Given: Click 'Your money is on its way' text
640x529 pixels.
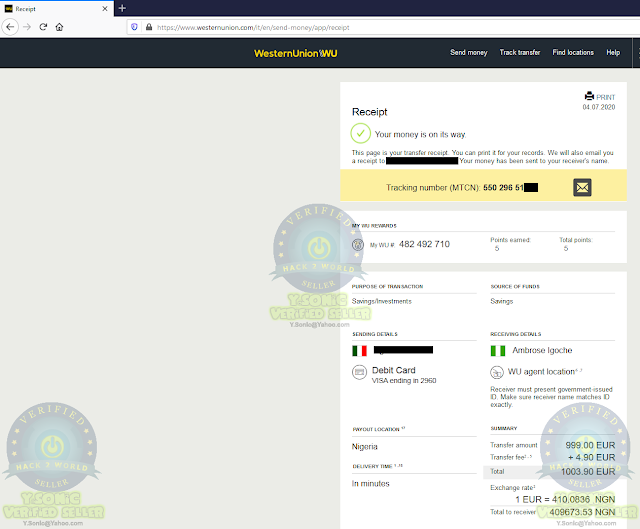Looking at the screenshot, I should [x=420, y=134].
